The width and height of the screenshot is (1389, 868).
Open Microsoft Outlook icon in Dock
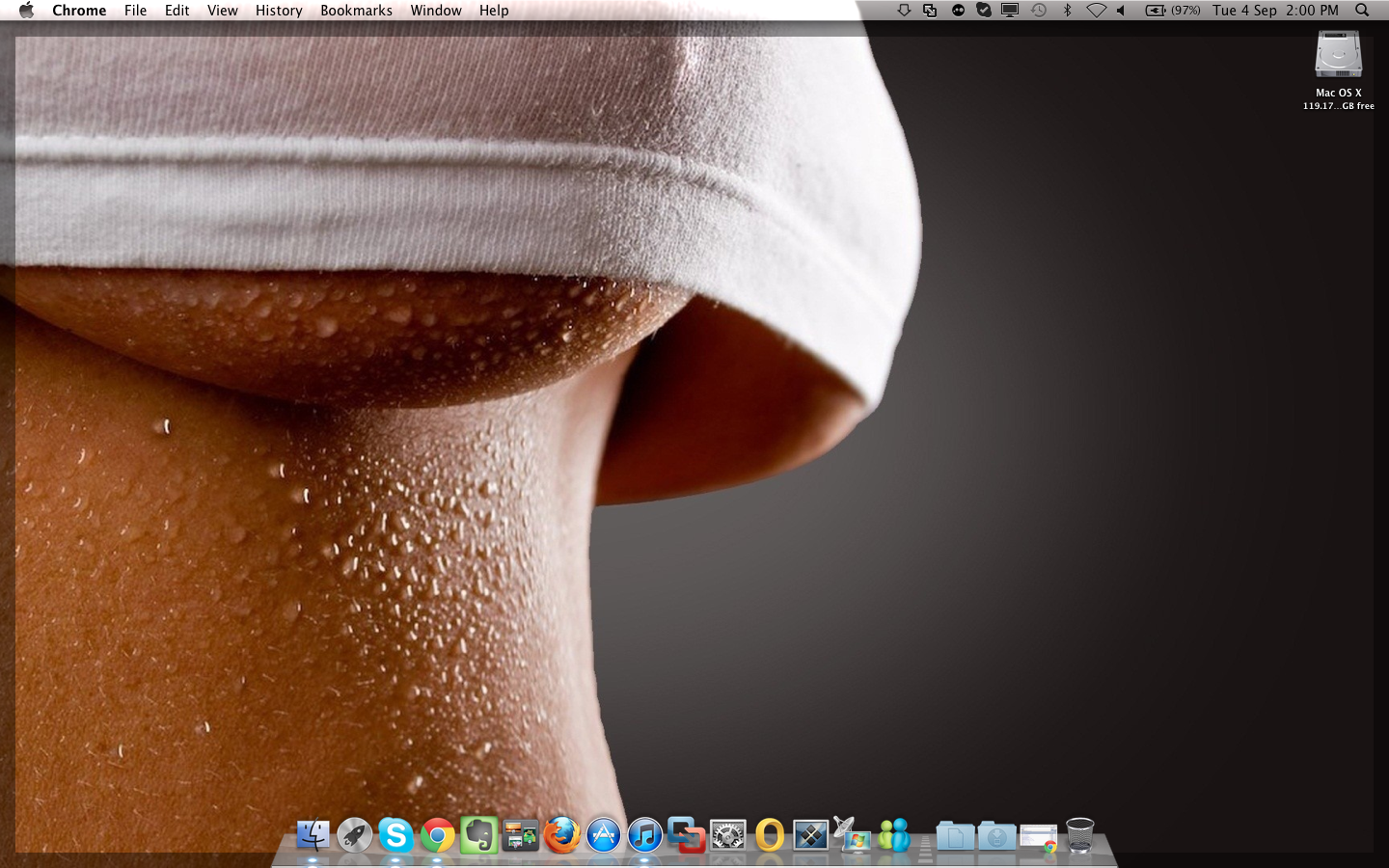[x=769, y=834]
